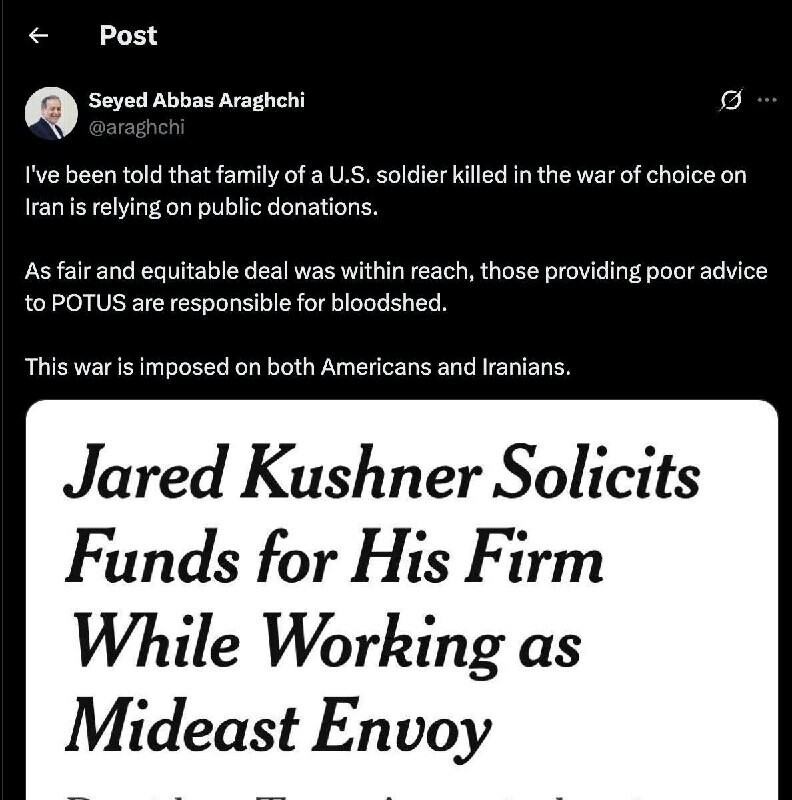The width and height of the screenshot is (792, 800).
Task: Click the display name Seyed Abbas Araghchi
Action: click(x=196, y=100)
